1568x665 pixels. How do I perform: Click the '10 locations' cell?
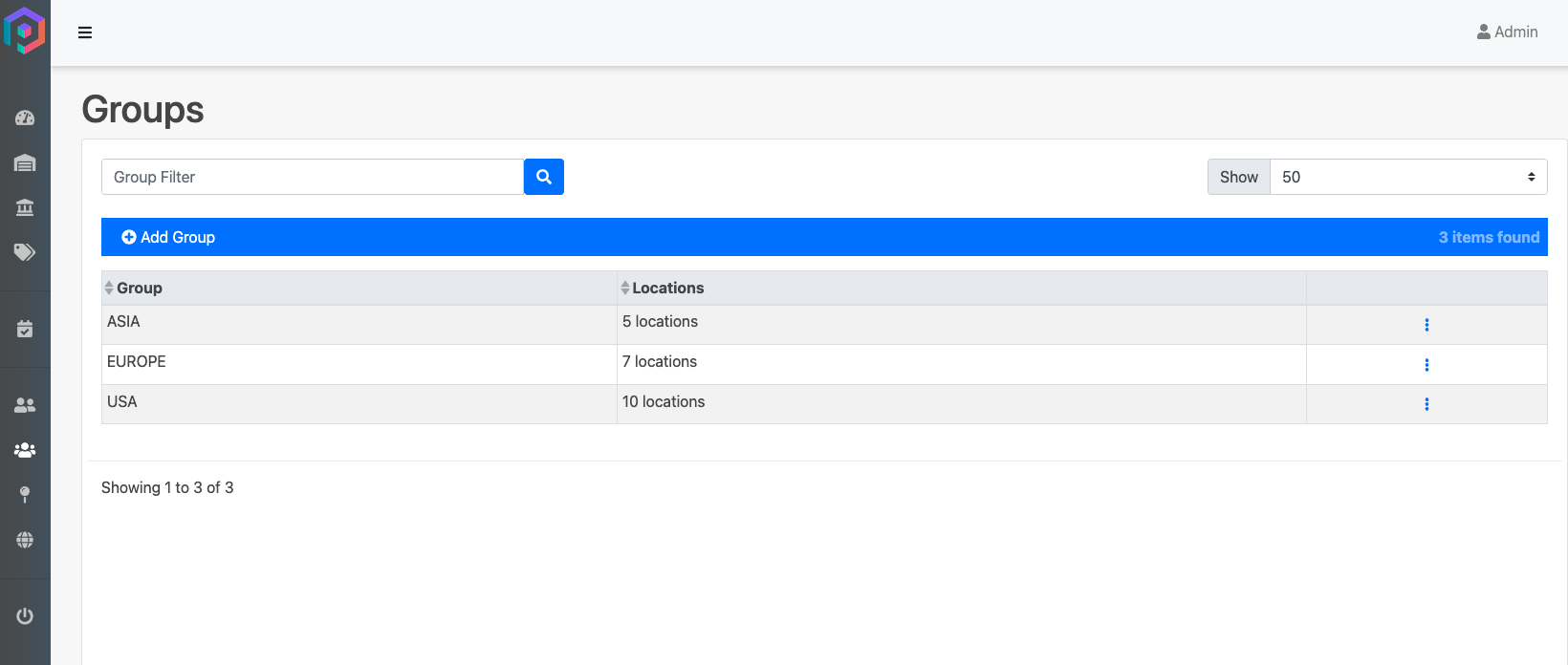962,404
